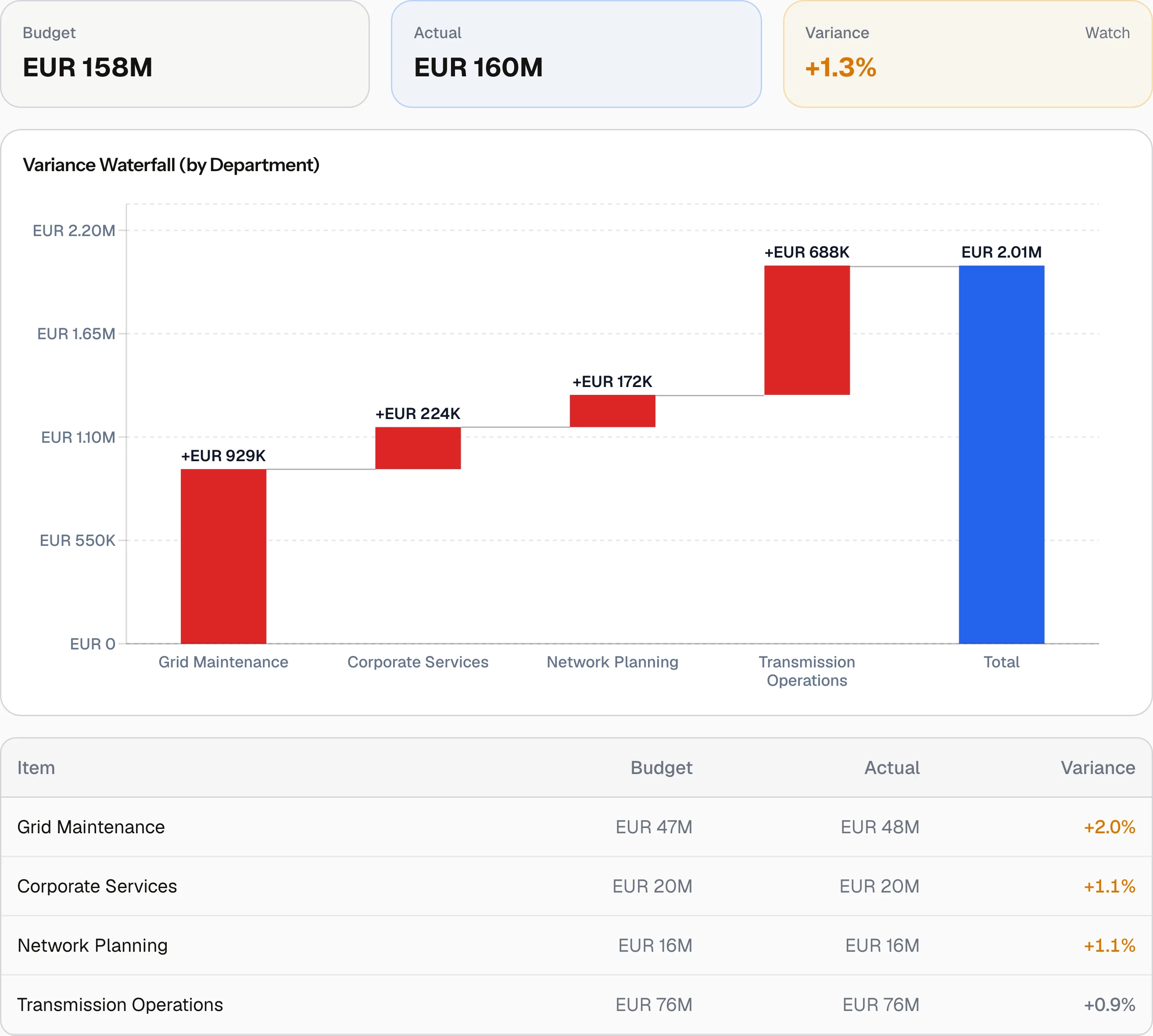Viewport: 1153px width, 1036px height.
Task: Click the +EUR 172K bar label
Action: tap(613, 381)
